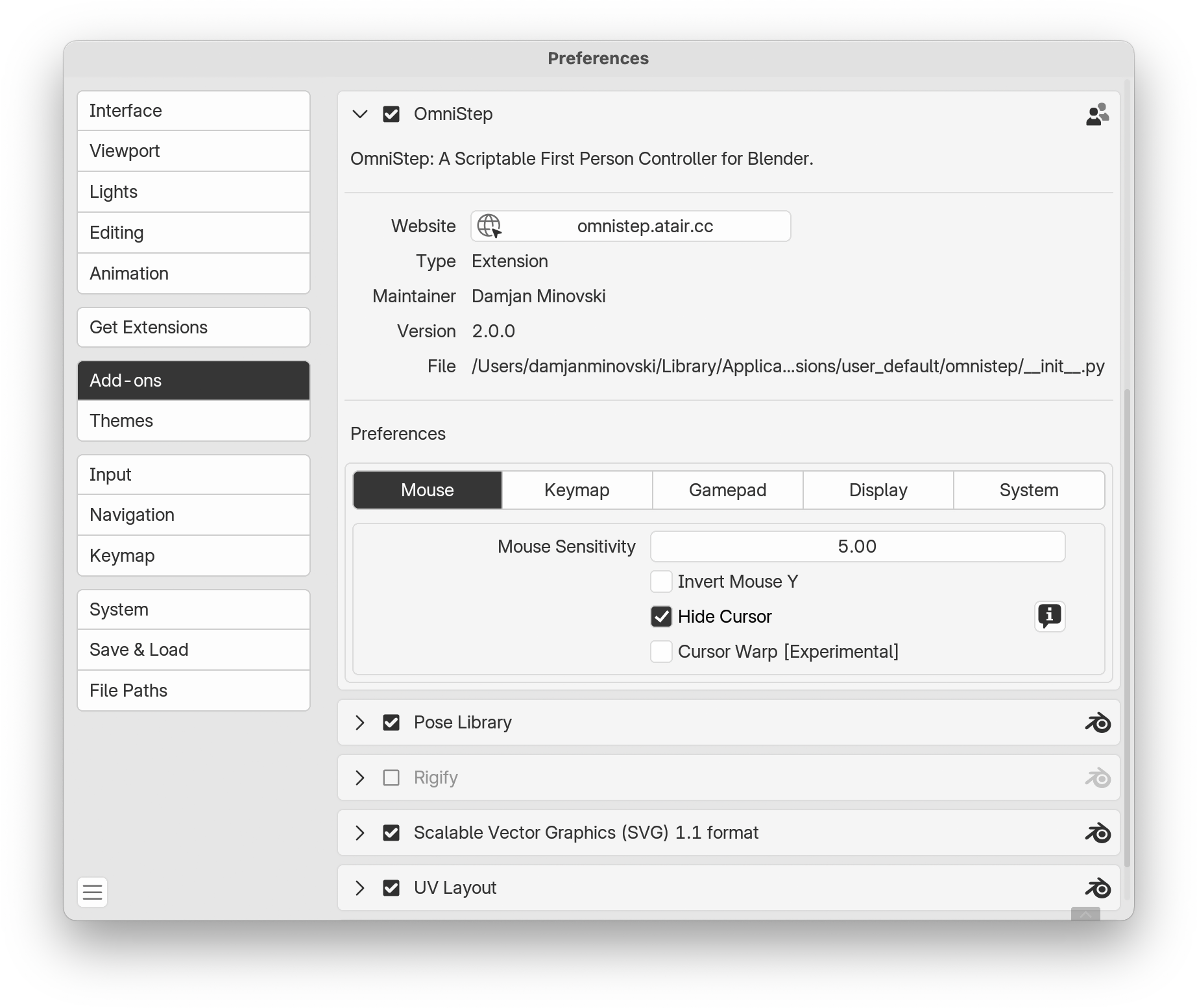Go to Get Extensions section
The image size is (1197, 1008).
point(193,328)
